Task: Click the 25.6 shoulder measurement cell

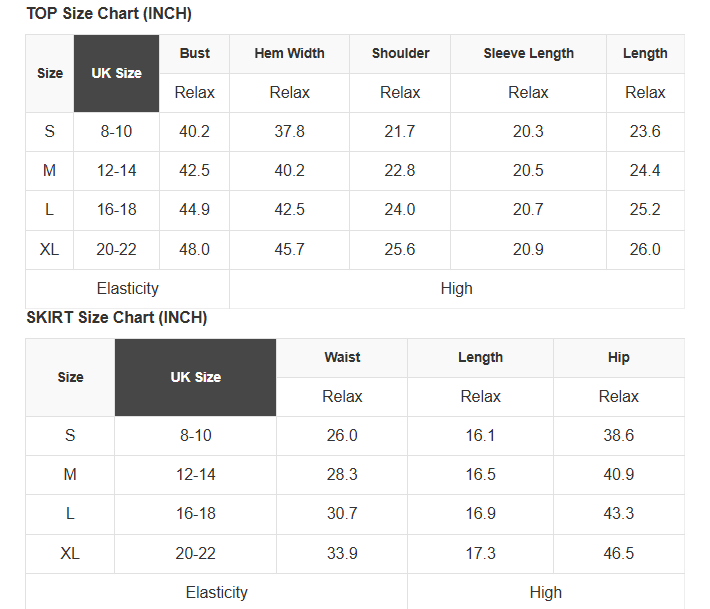Action: (x=400, y=249)
